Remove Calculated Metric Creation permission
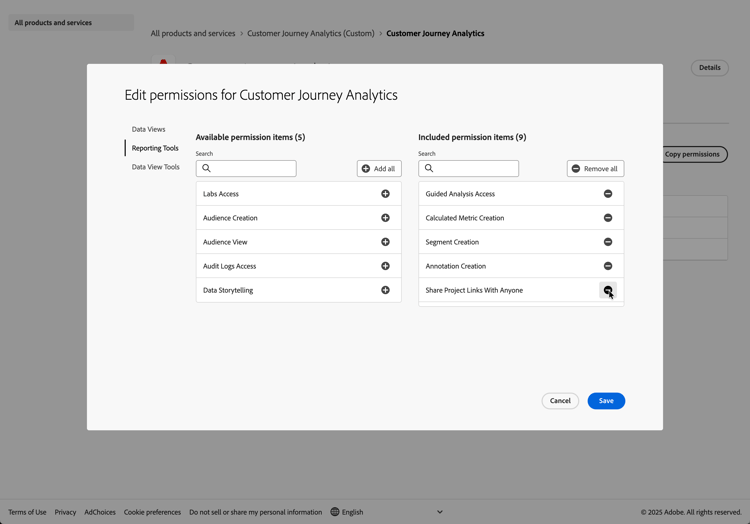The width and height of the screenshot is (750, 524). click(608, 218)
